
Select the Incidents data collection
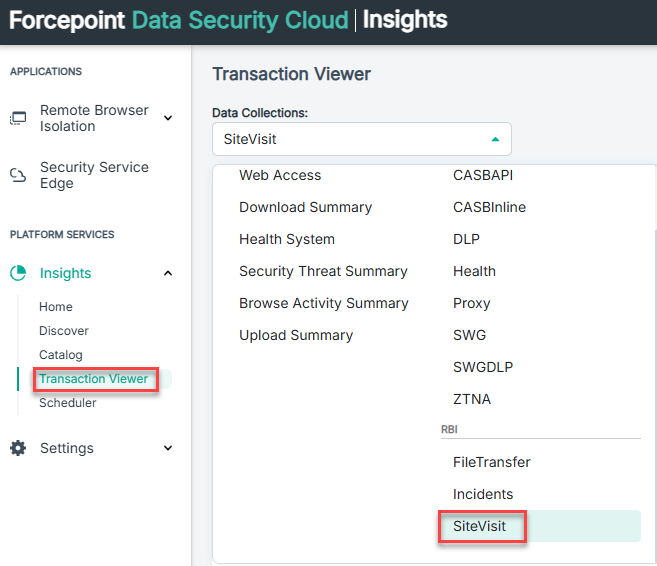point(483,494)
